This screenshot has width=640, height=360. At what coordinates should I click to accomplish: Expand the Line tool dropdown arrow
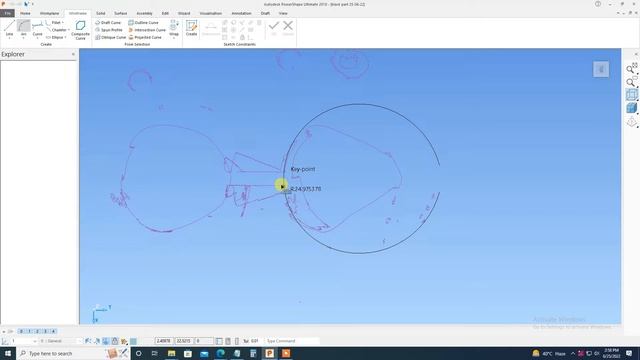(9, 38)
